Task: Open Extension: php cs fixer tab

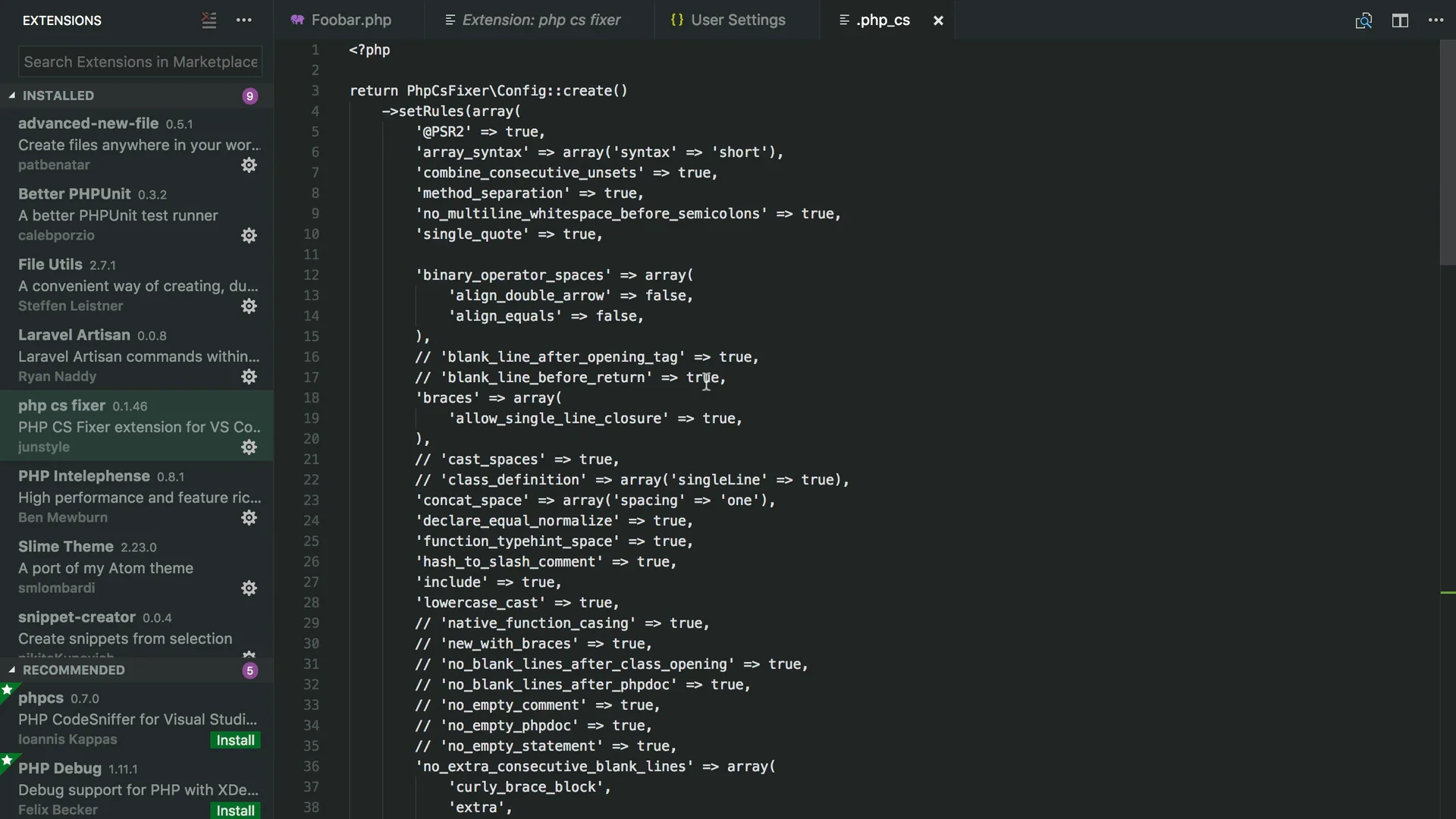Action: tap(541, 20)
